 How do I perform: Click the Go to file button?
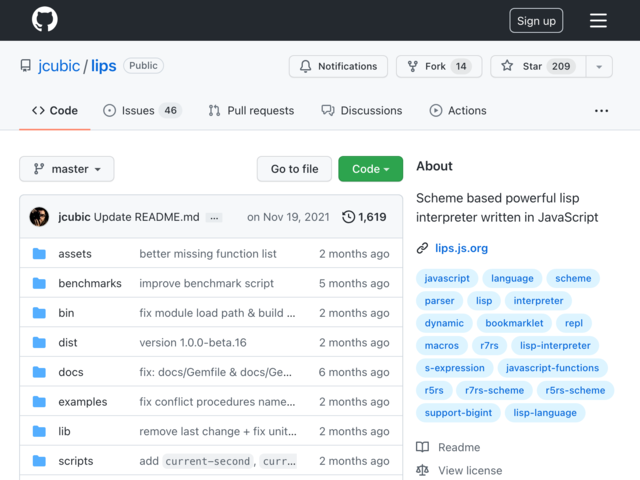[x=294, y=169]
